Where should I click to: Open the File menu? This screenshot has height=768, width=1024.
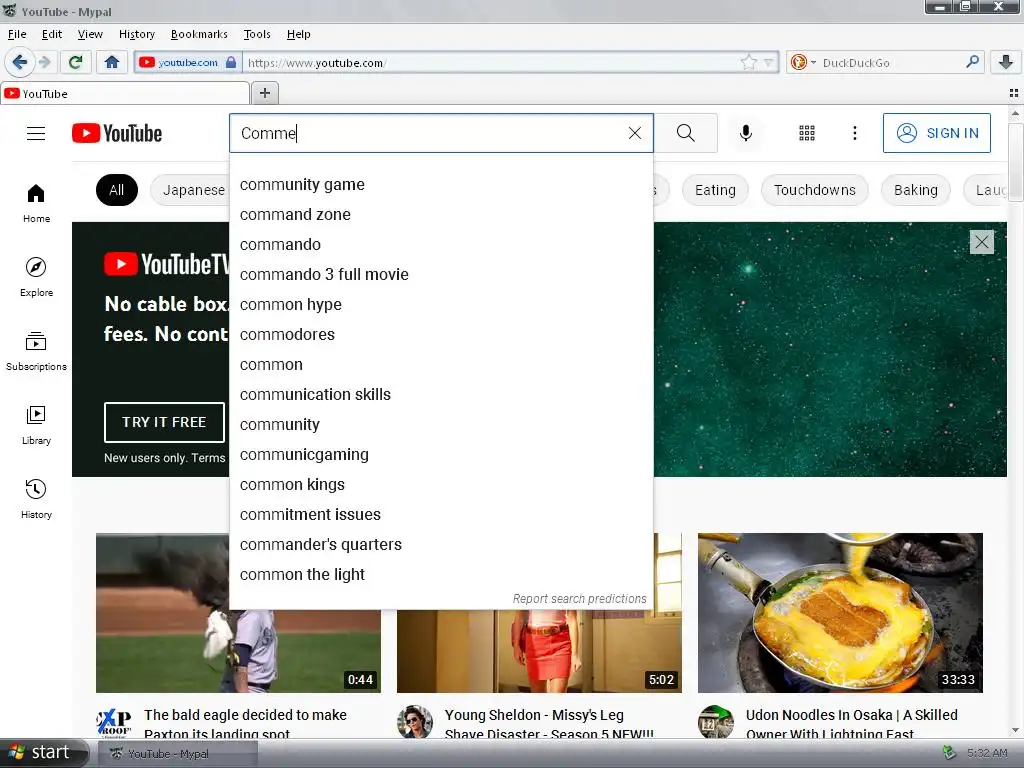tap(17, 34)
